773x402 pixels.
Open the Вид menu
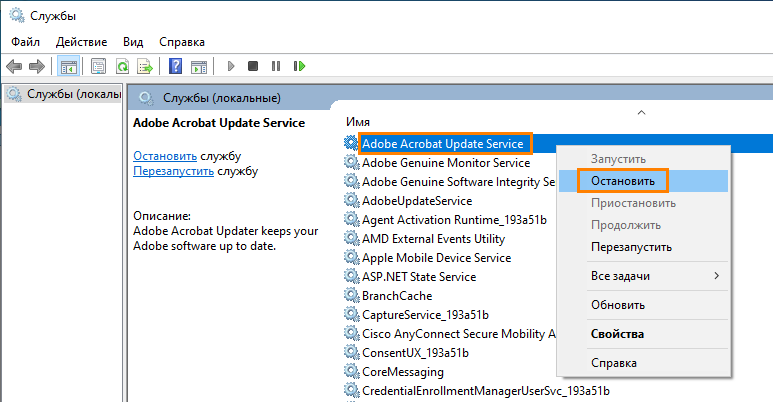133,42
